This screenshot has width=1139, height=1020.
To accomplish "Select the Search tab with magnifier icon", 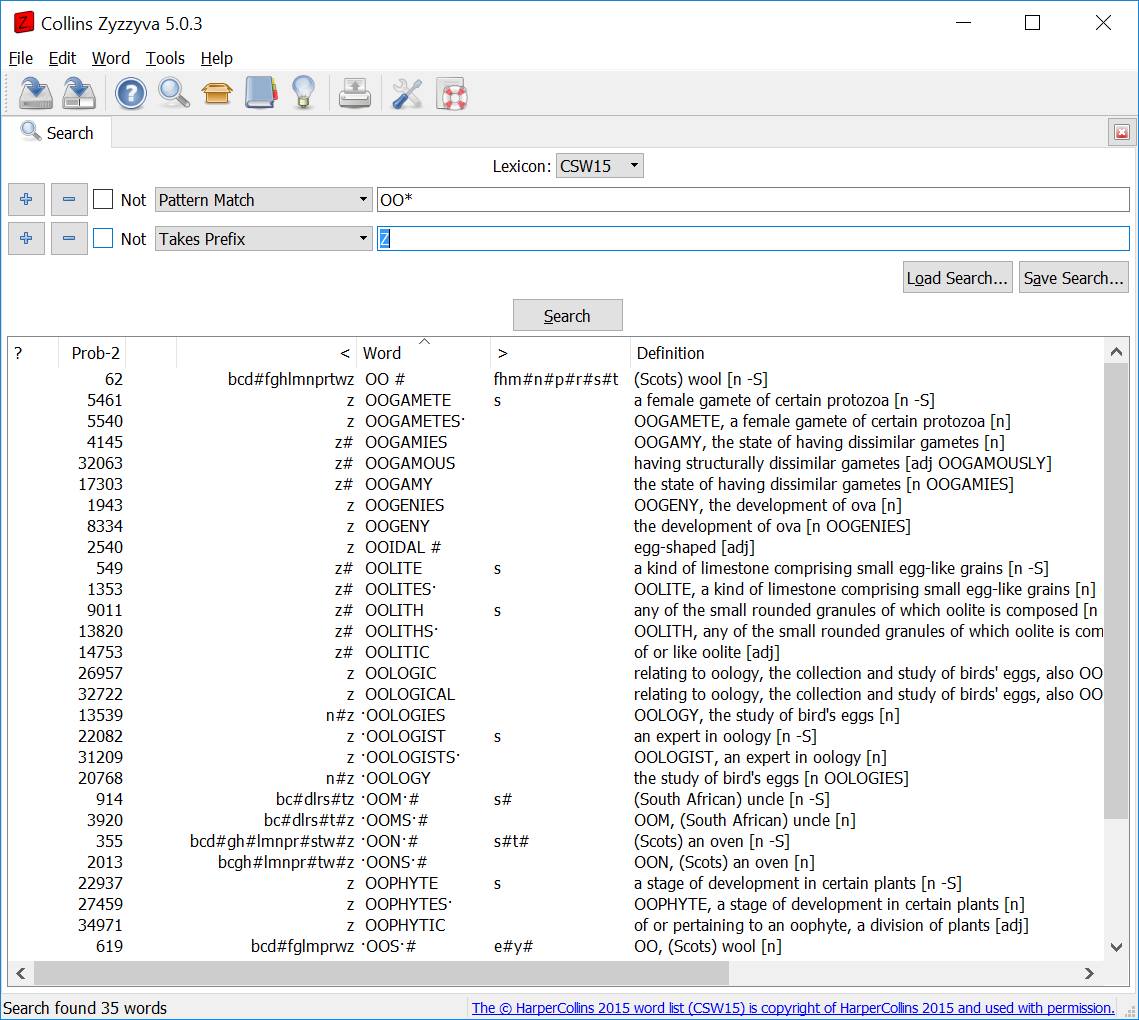I will [x=57, y=132].
